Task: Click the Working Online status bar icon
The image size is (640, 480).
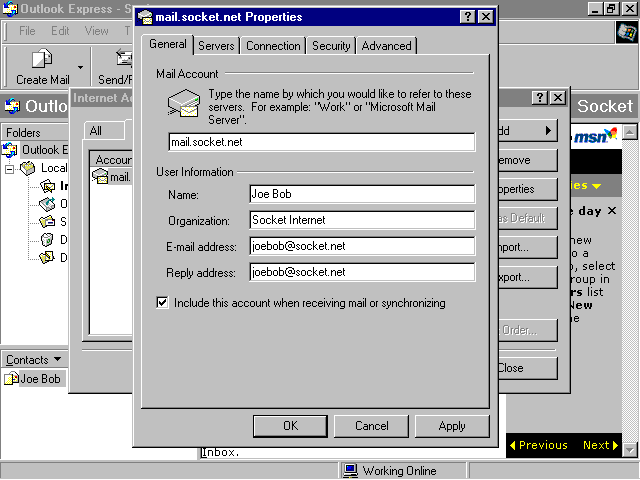Action: [350, 471]
